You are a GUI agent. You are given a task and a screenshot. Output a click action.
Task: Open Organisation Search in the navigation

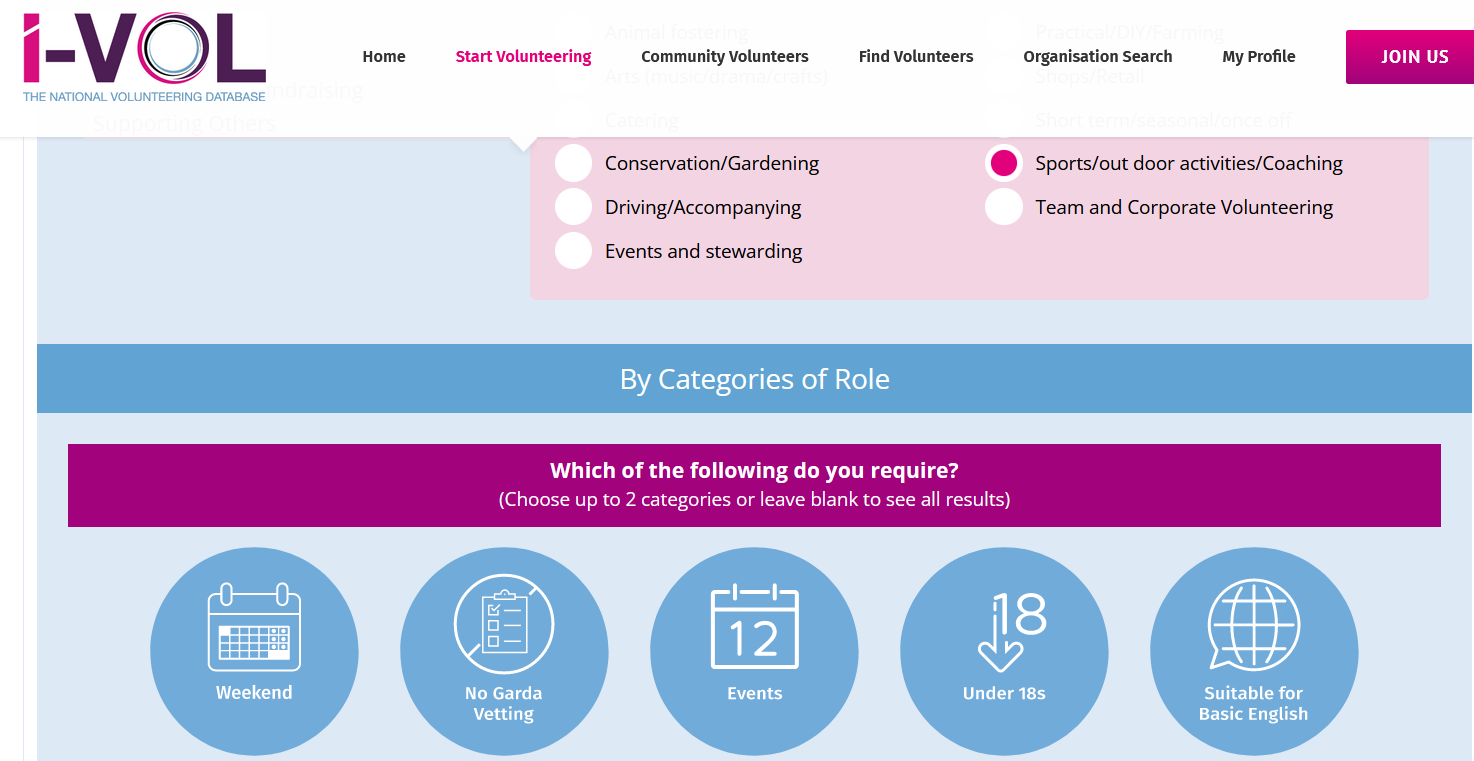click(x=1098, y=57)
